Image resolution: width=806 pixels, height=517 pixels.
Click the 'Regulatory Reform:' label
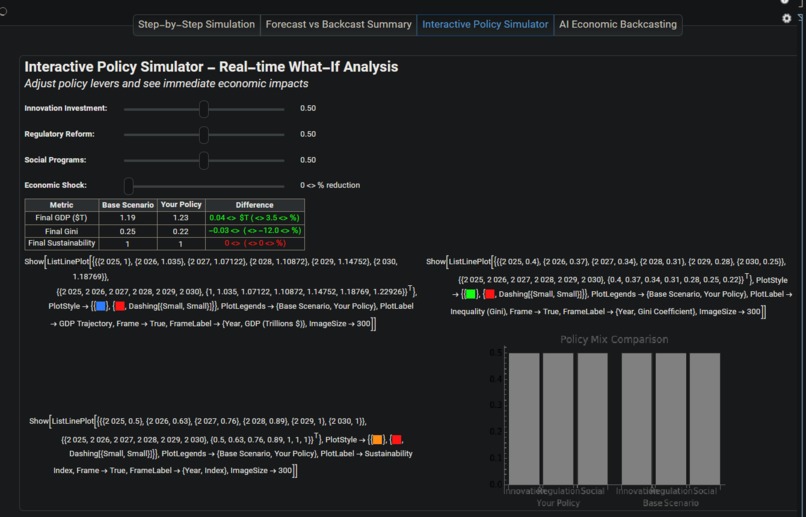(x=60, y=134)
